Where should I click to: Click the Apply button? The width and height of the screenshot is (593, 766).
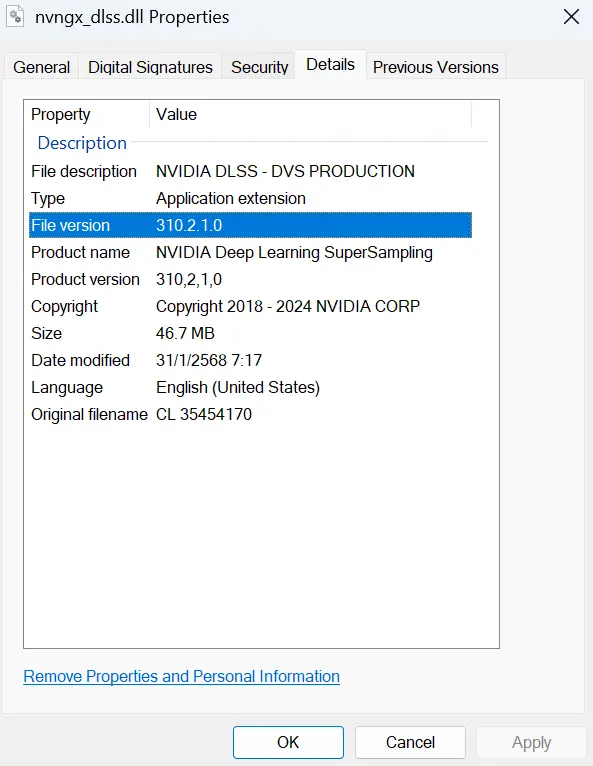tap(531, 742)
